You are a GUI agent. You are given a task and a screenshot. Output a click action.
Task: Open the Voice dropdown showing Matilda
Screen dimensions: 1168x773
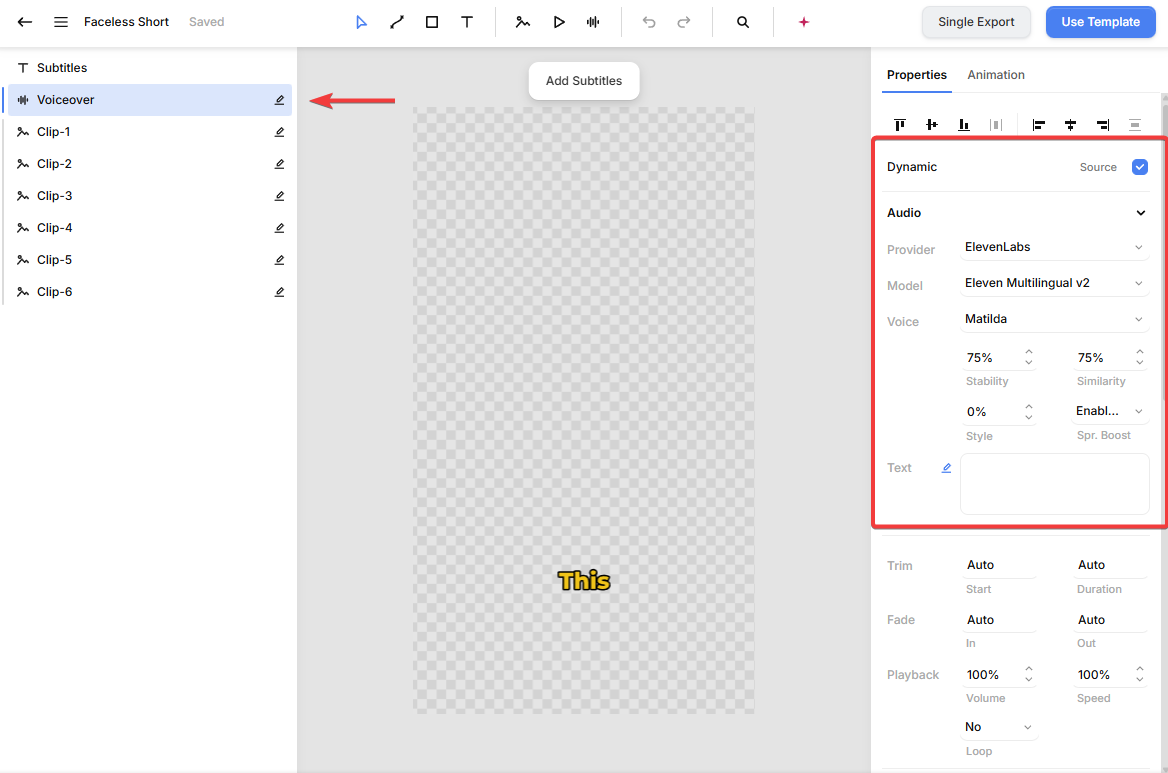pyautogui.click(x=1054, y=319)
